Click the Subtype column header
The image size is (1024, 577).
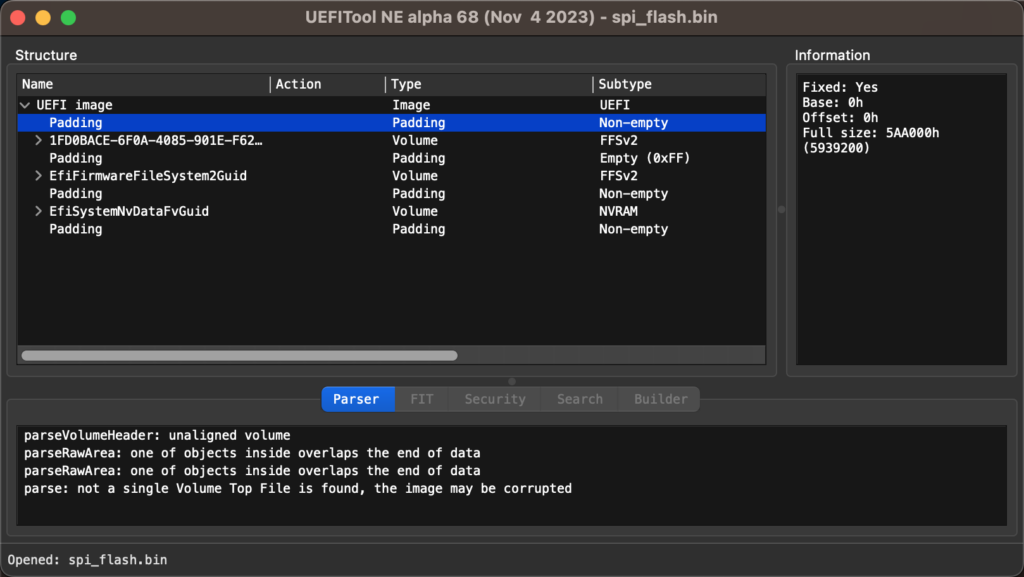679,84
